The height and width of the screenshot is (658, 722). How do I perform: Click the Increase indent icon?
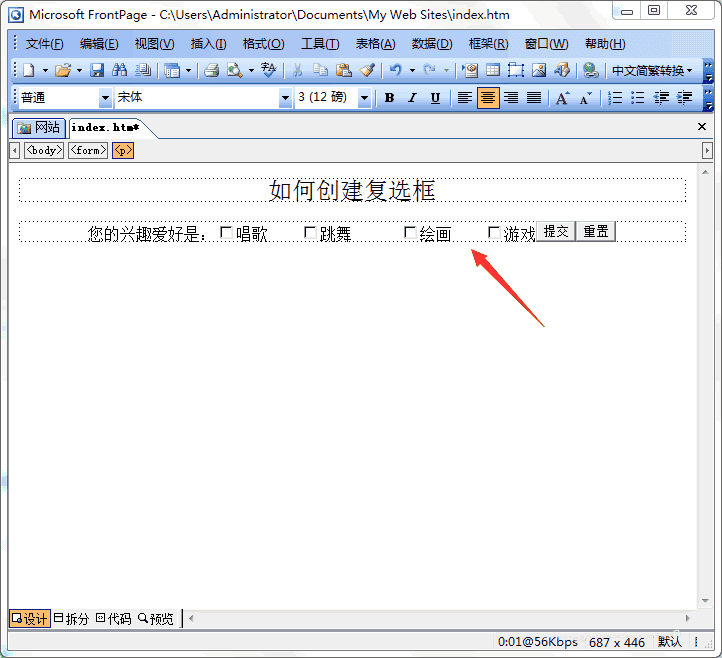click(x=684, y=98)
